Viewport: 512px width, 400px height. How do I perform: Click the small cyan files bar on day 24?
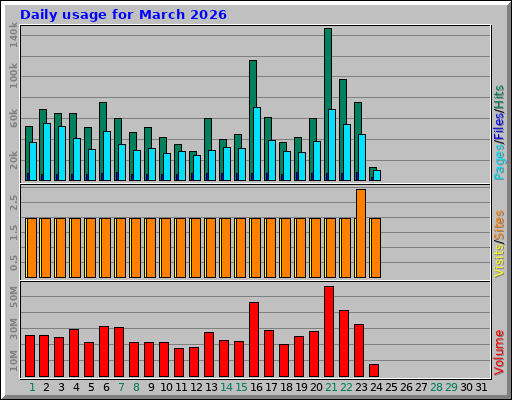click(x=377, y=176)
